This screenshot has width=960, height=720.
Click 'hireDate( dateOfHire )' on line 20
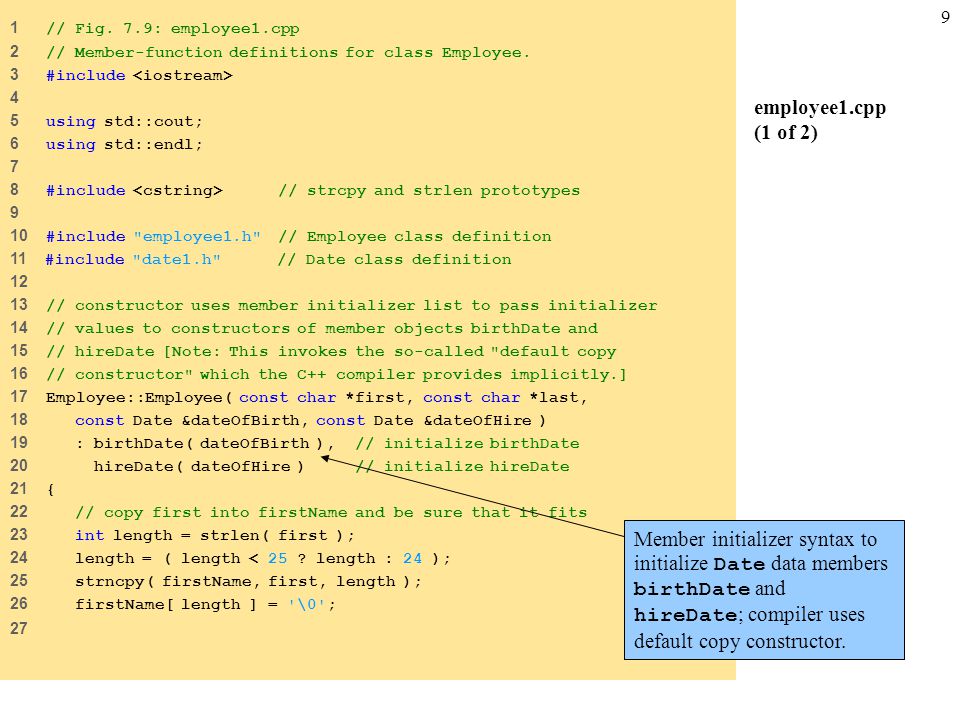click(198, 467)
